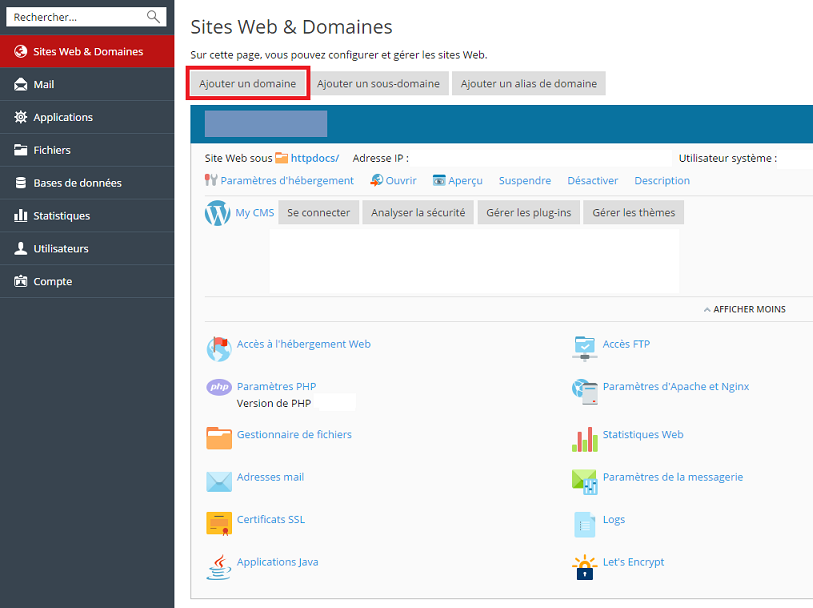Open the Let's Encrypt link
This screenshot has height=608, width=813.
[x=633, y=562]
